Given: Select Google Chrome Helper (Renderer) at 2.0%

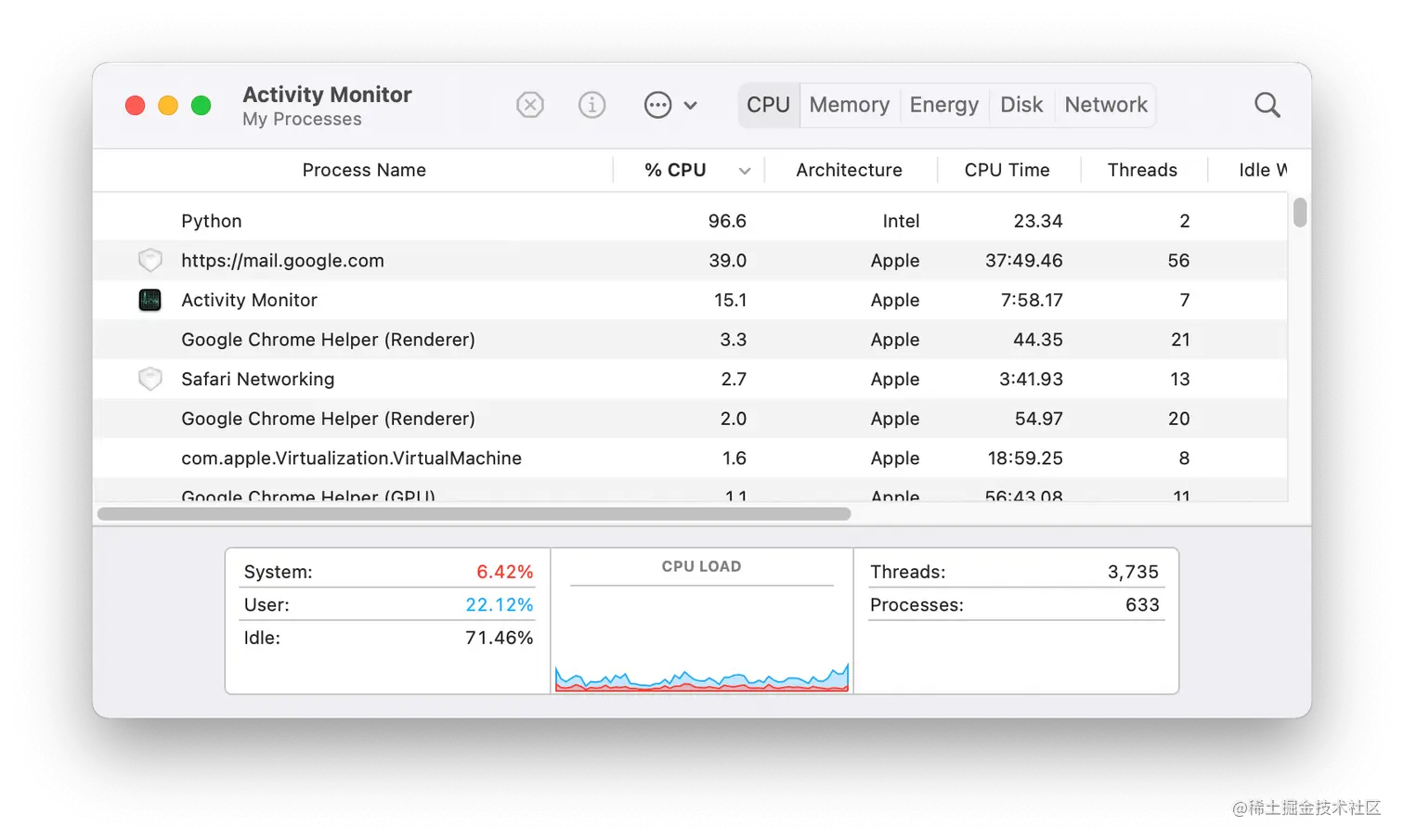Looking at the screenshot, I should (691, 419).
